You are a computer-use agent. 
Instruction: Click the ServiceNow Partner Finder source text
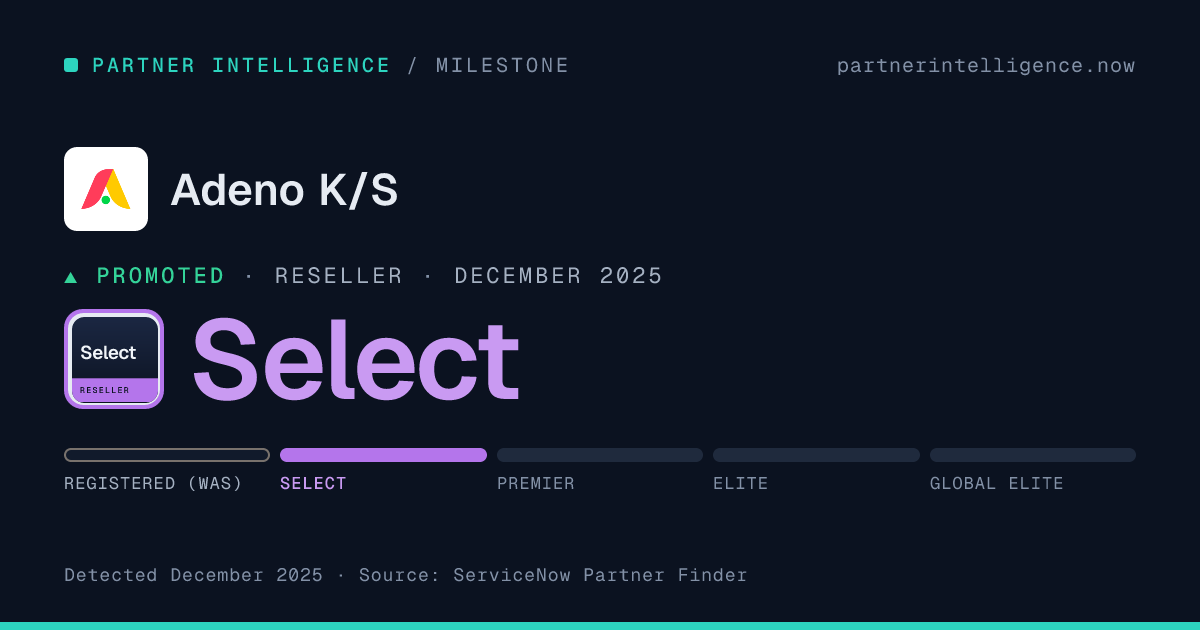click(600, 575)
